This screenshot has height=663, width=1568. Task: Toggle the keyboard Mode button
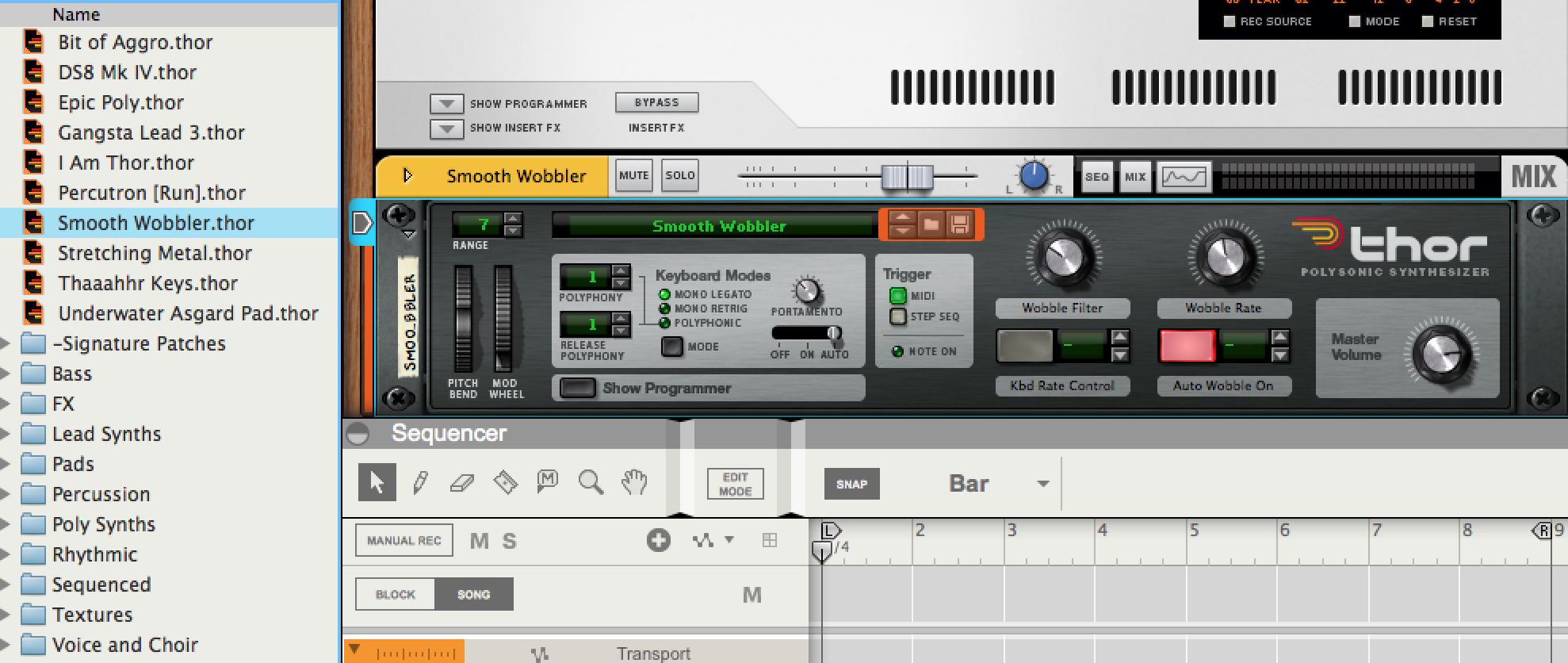tap(672, 347)
